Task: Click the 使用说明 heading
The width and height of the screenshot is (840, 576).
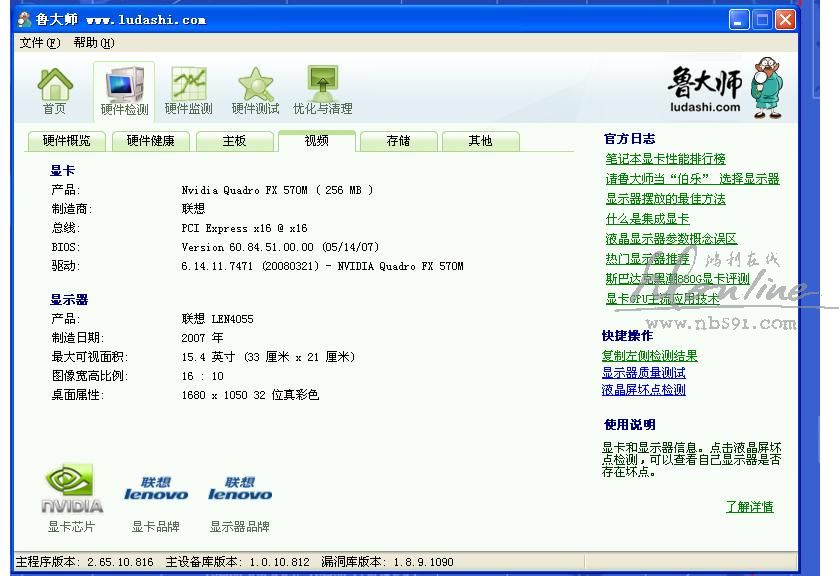Action: pos(629,425)
